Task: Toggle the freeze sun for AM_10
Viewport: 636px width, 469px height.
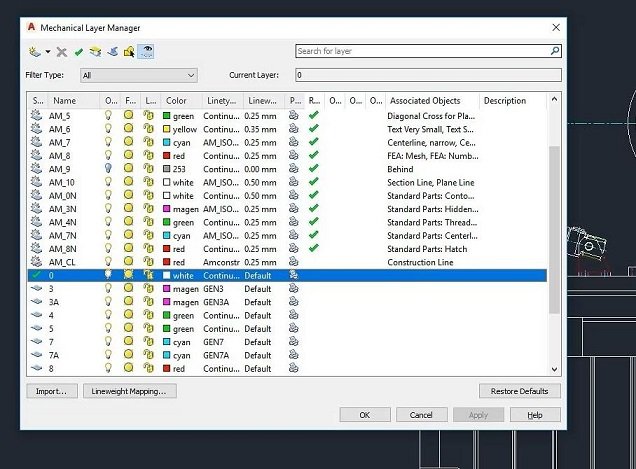Action: point(129,182)
